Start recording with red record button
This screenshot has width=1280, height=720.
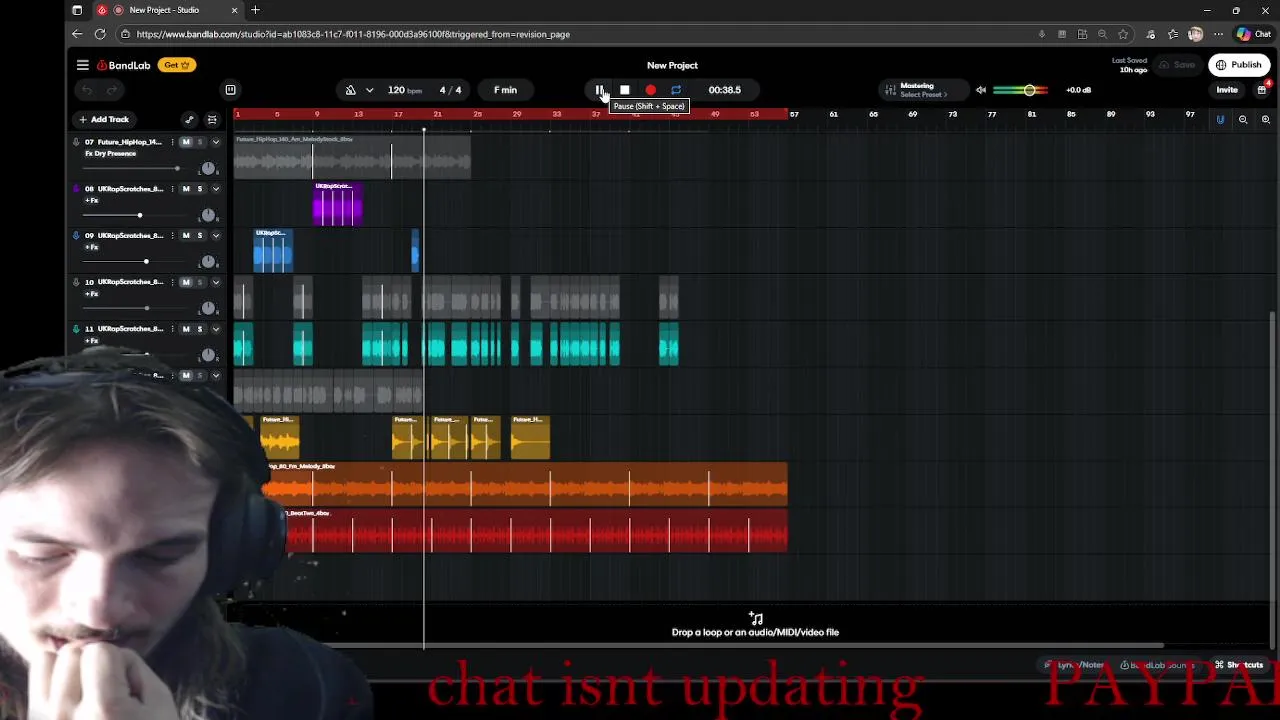[x=650, y=90]
